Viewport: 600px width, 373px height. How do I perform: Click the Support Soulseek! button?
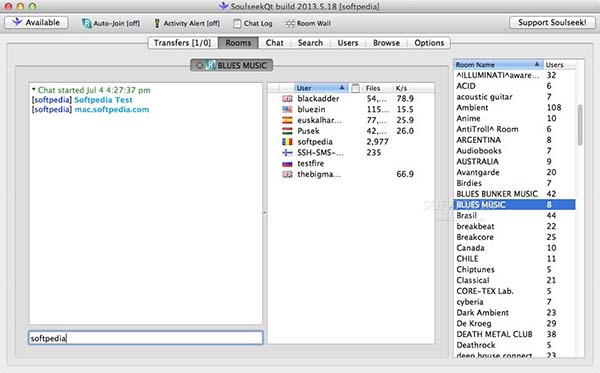coord(552,23)
